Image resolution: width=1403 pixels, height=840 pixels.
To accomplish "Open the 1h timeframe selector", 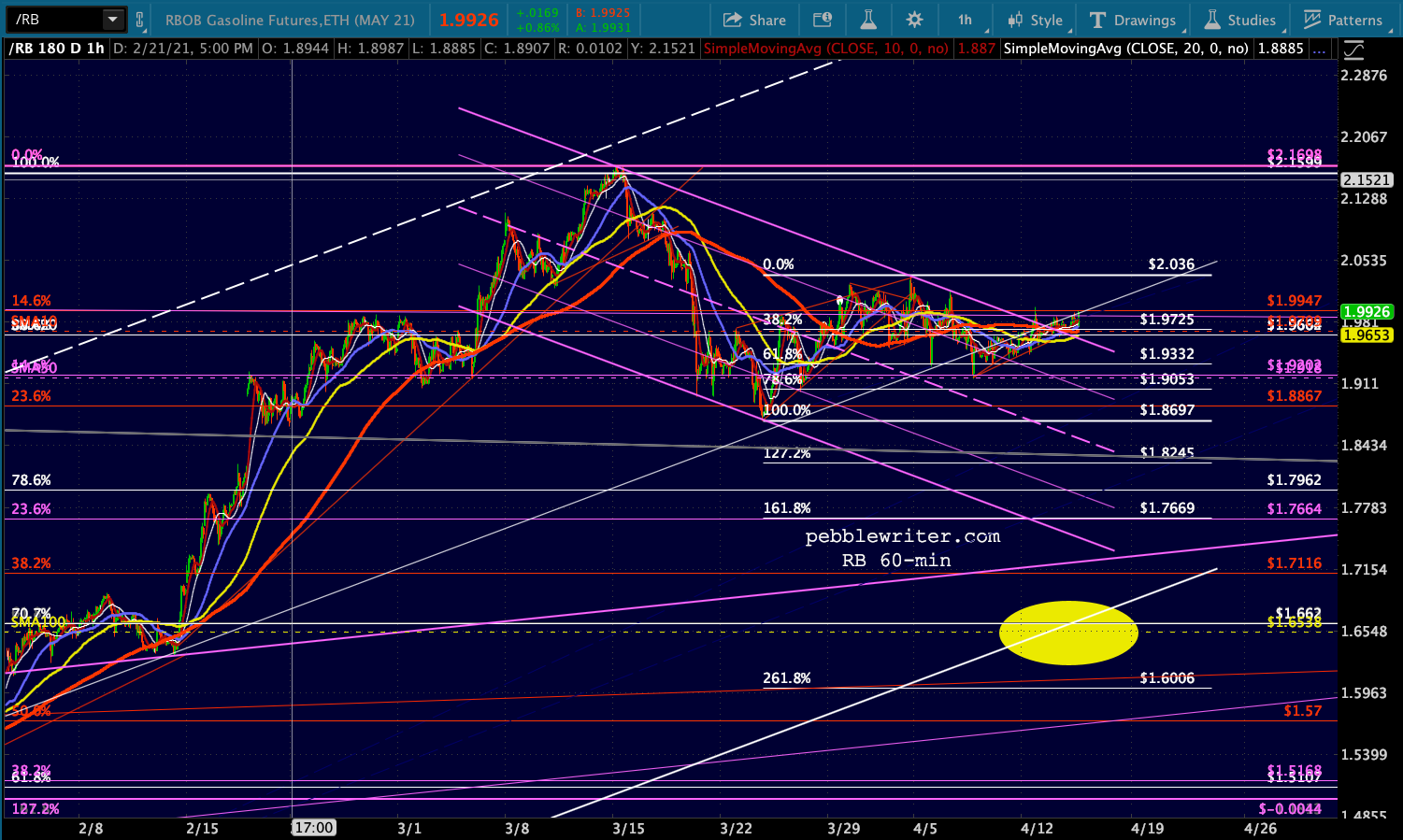I will (966, 20).
